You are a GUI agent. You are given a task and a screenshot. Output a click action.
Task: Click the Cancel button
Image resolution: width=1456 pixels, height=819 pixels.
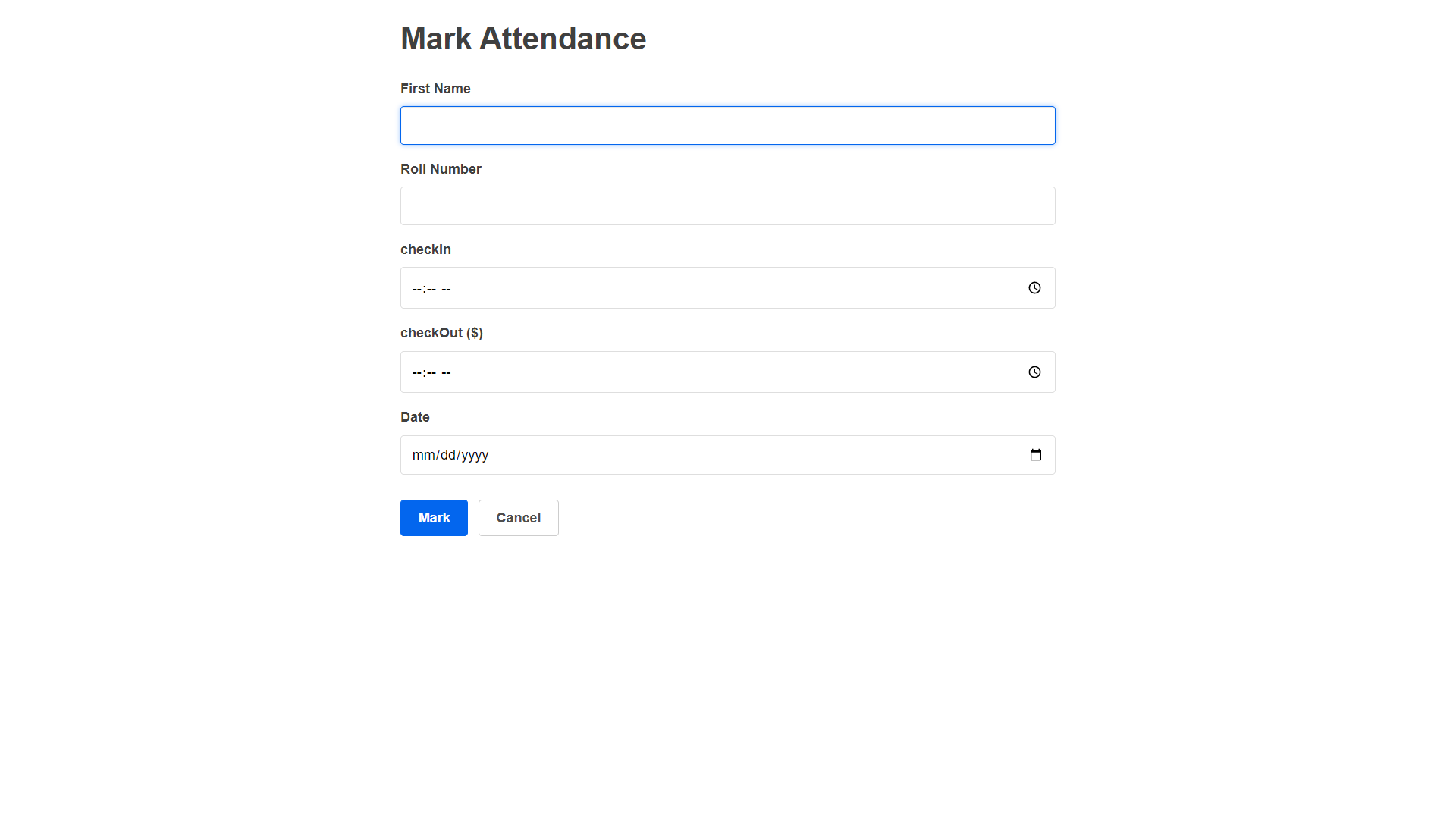518,517
